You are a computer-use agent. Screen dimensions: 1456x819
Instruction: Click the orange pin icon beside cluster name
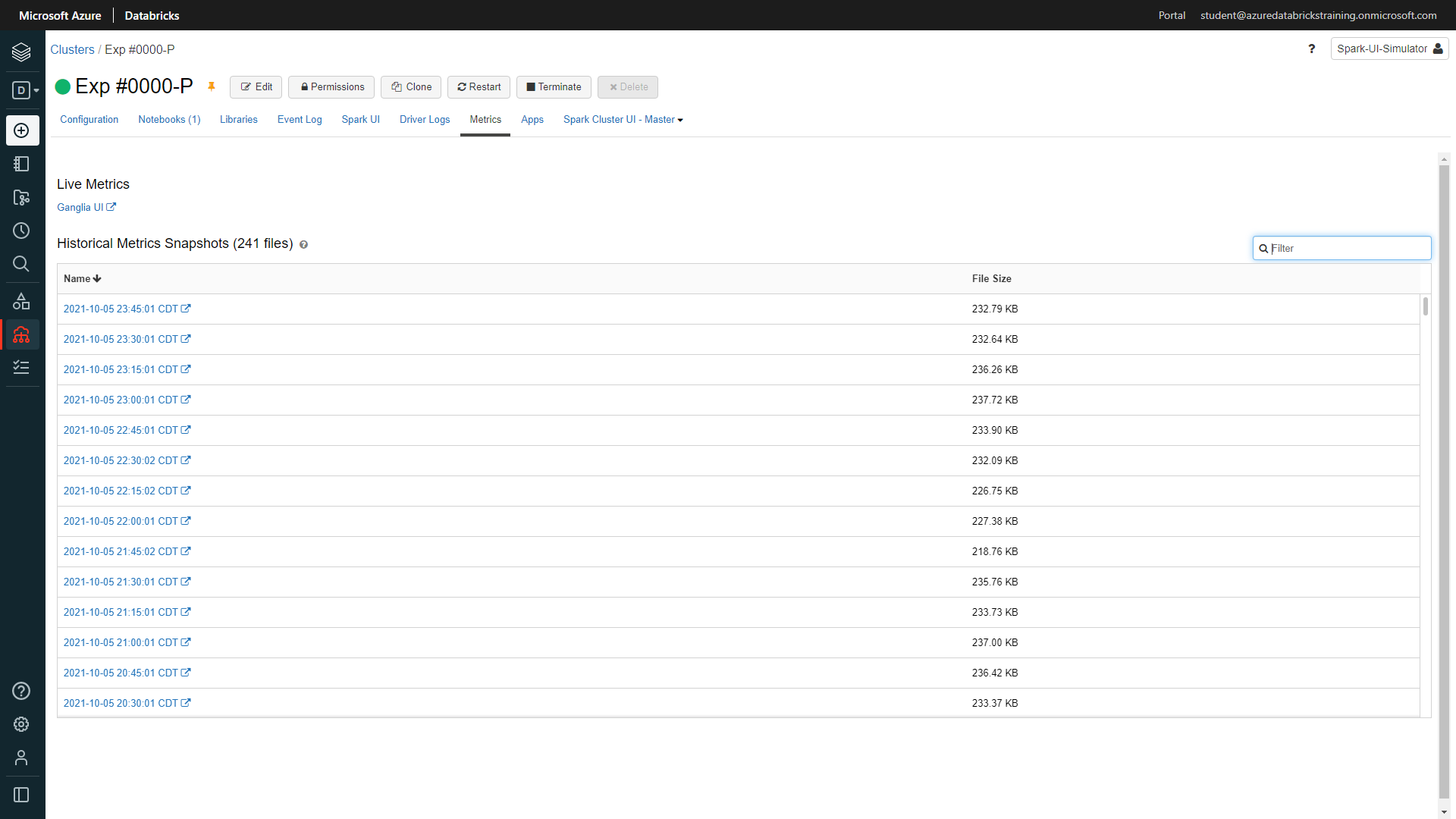[212, 86]
